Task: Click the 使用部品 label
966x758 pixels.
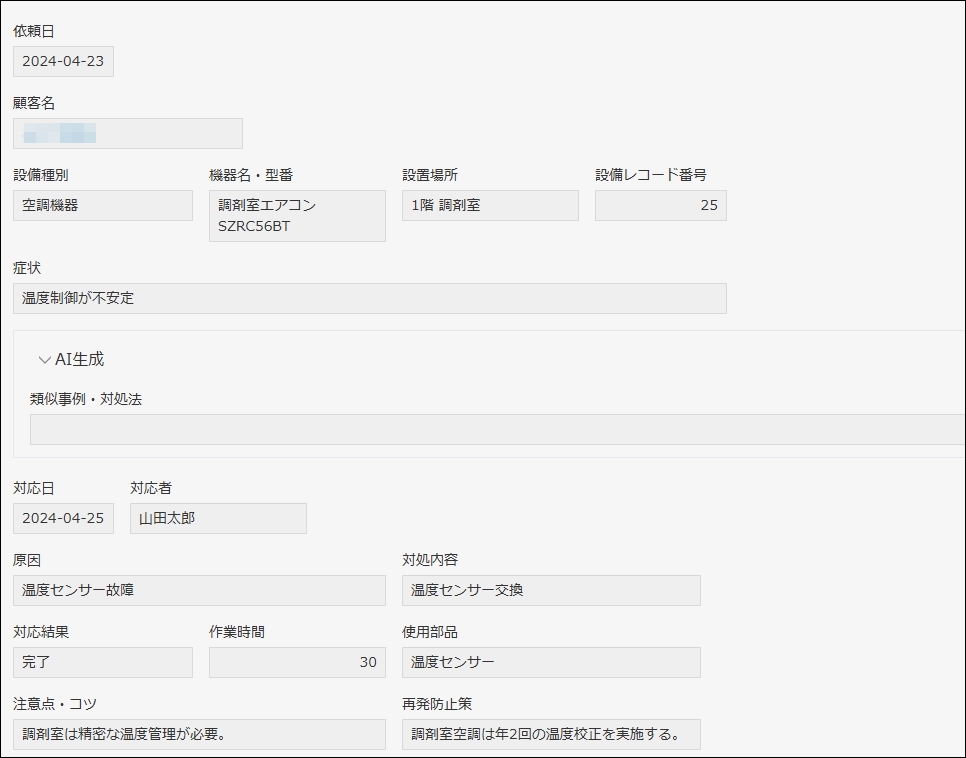Action: 430,632
